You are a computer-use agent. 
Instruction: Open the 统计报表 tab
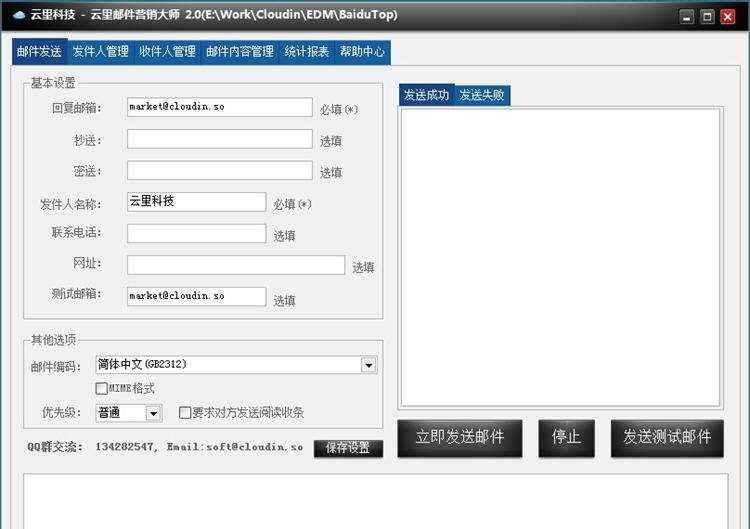click(307, 52)
